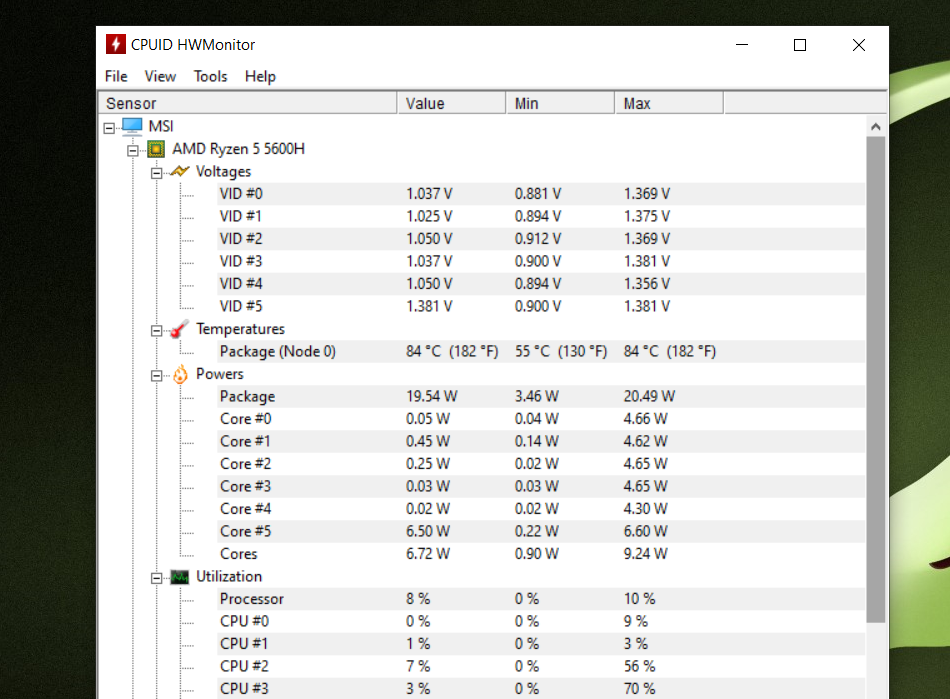
Task: Select the Core #4 power row
Action: [541, 508]
